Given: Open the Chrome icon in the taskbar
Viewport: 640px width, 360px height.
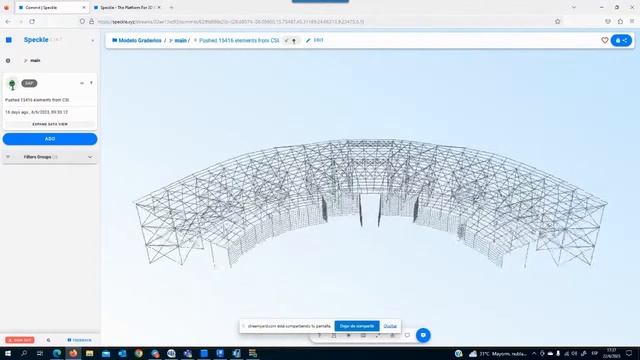Looking at the screenshot, I should point(138,353).
